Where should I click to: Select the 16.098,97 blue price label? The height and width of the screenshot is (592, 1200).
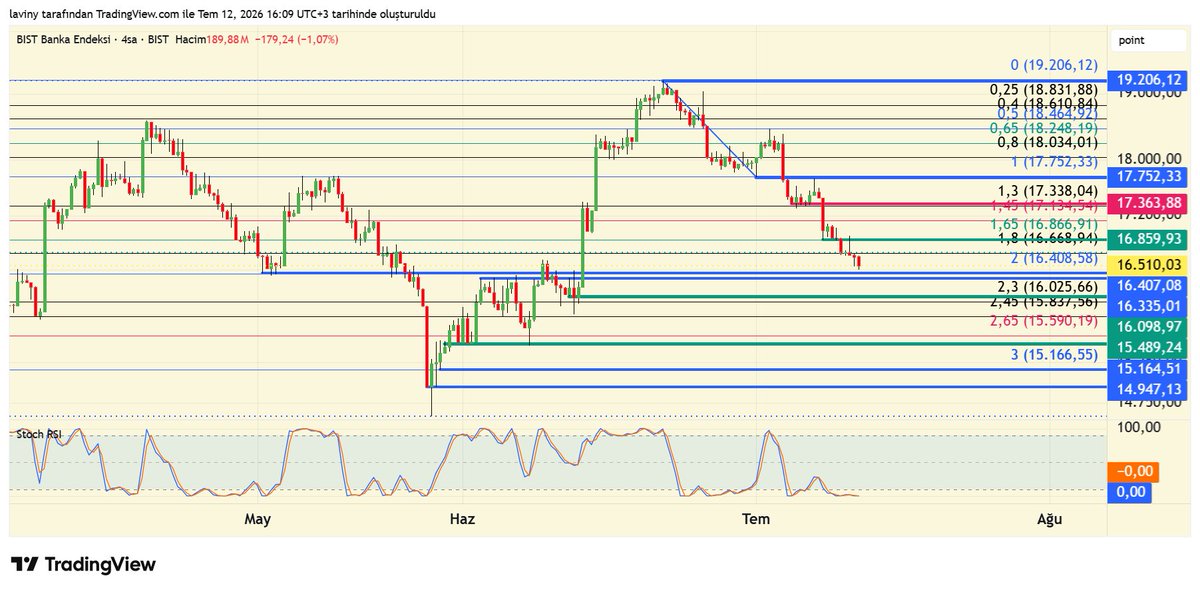1149,327
